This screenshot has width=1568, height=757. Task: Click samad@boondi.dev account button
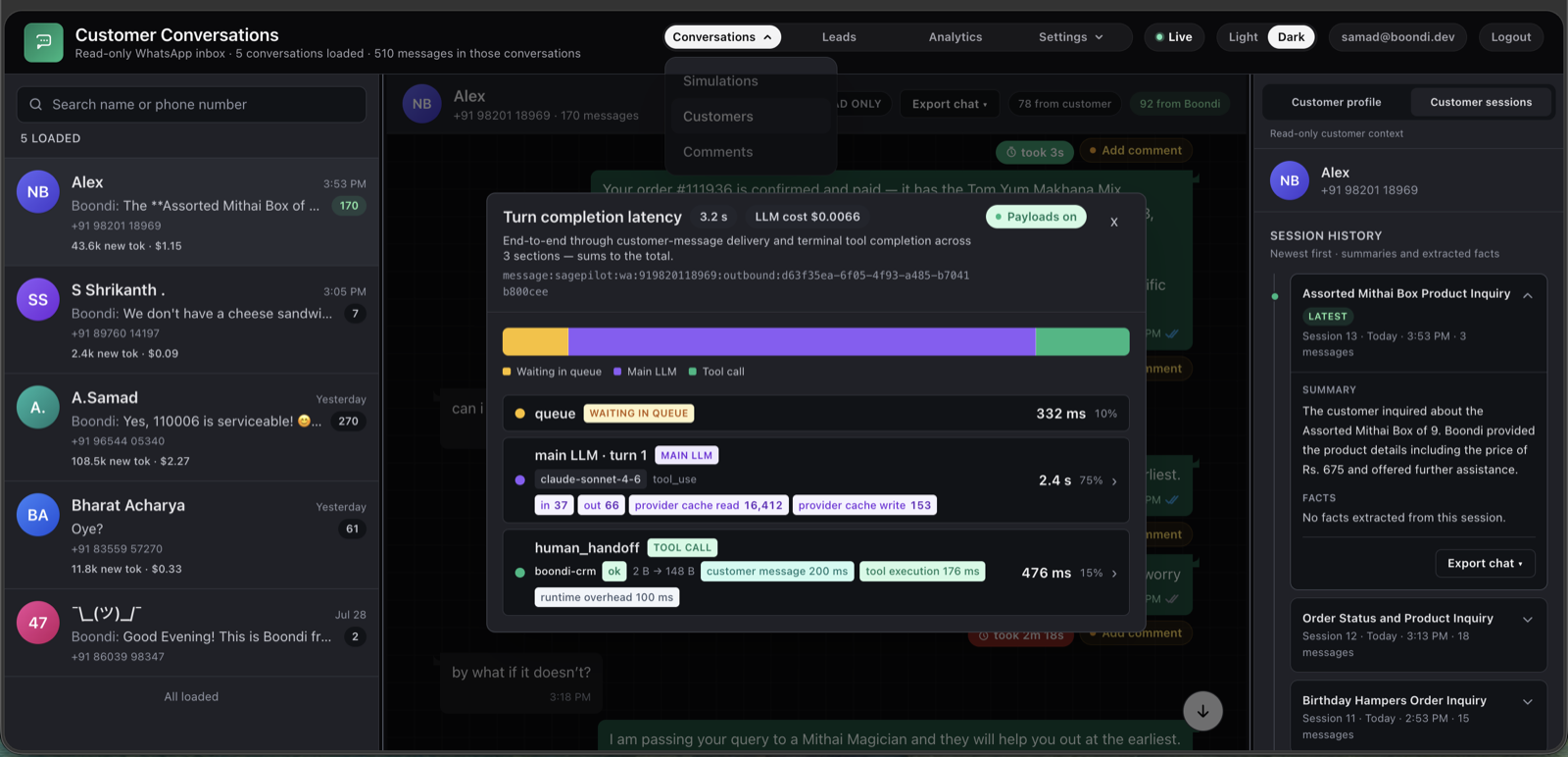tap(1397, 37)
